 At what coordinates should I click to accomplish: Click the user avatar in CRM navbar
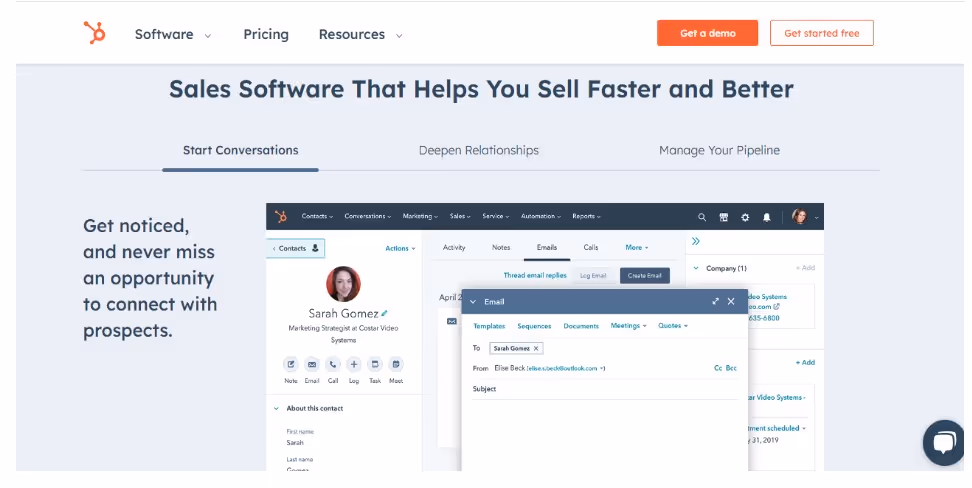click(x=800, y=216)
